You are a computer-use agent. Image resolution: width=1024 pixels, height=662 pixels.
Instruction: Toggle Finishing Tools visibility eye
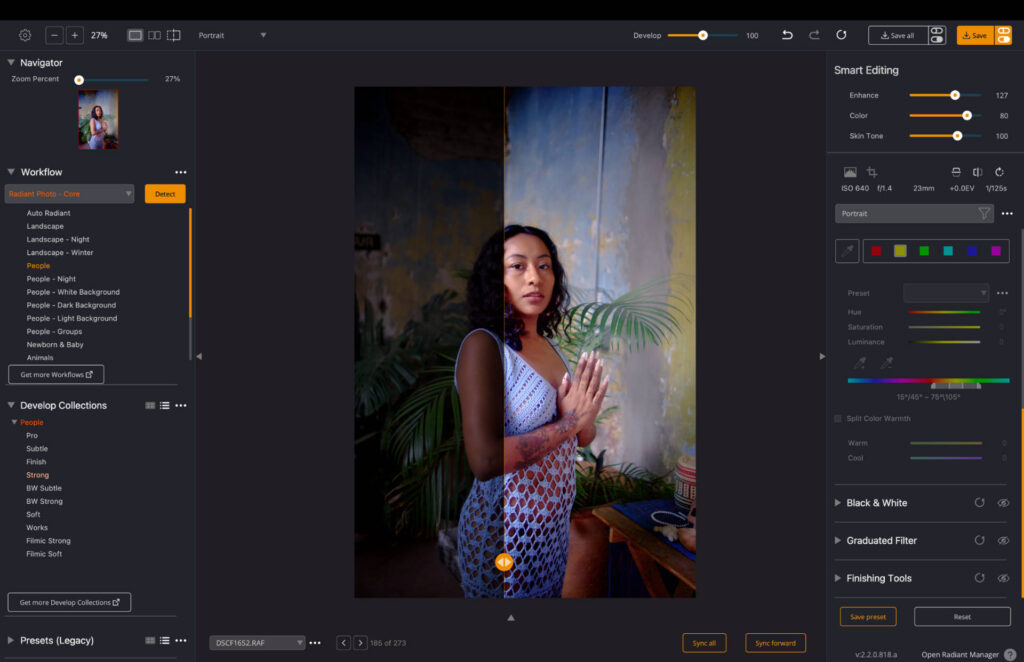coord(1004,578)
